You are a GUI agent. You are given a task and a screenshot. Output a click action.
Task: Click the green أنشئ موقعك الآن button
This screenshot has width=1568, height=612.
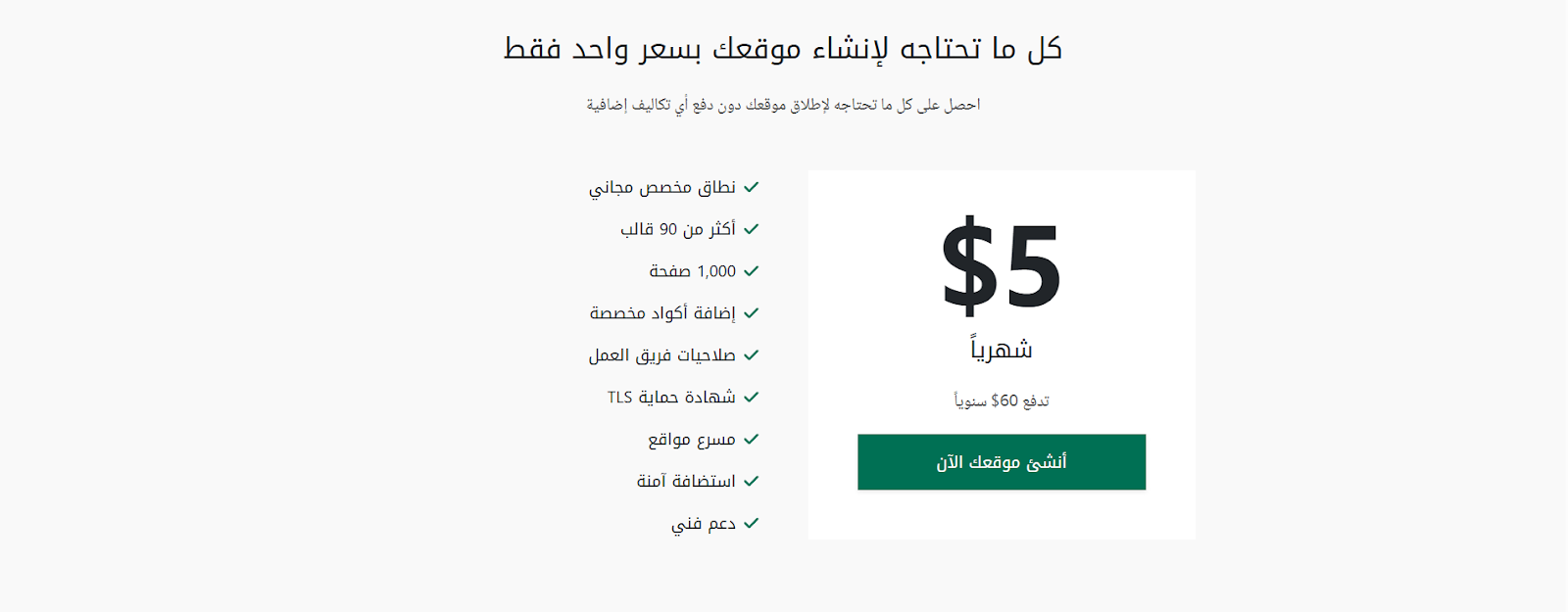1002,462
